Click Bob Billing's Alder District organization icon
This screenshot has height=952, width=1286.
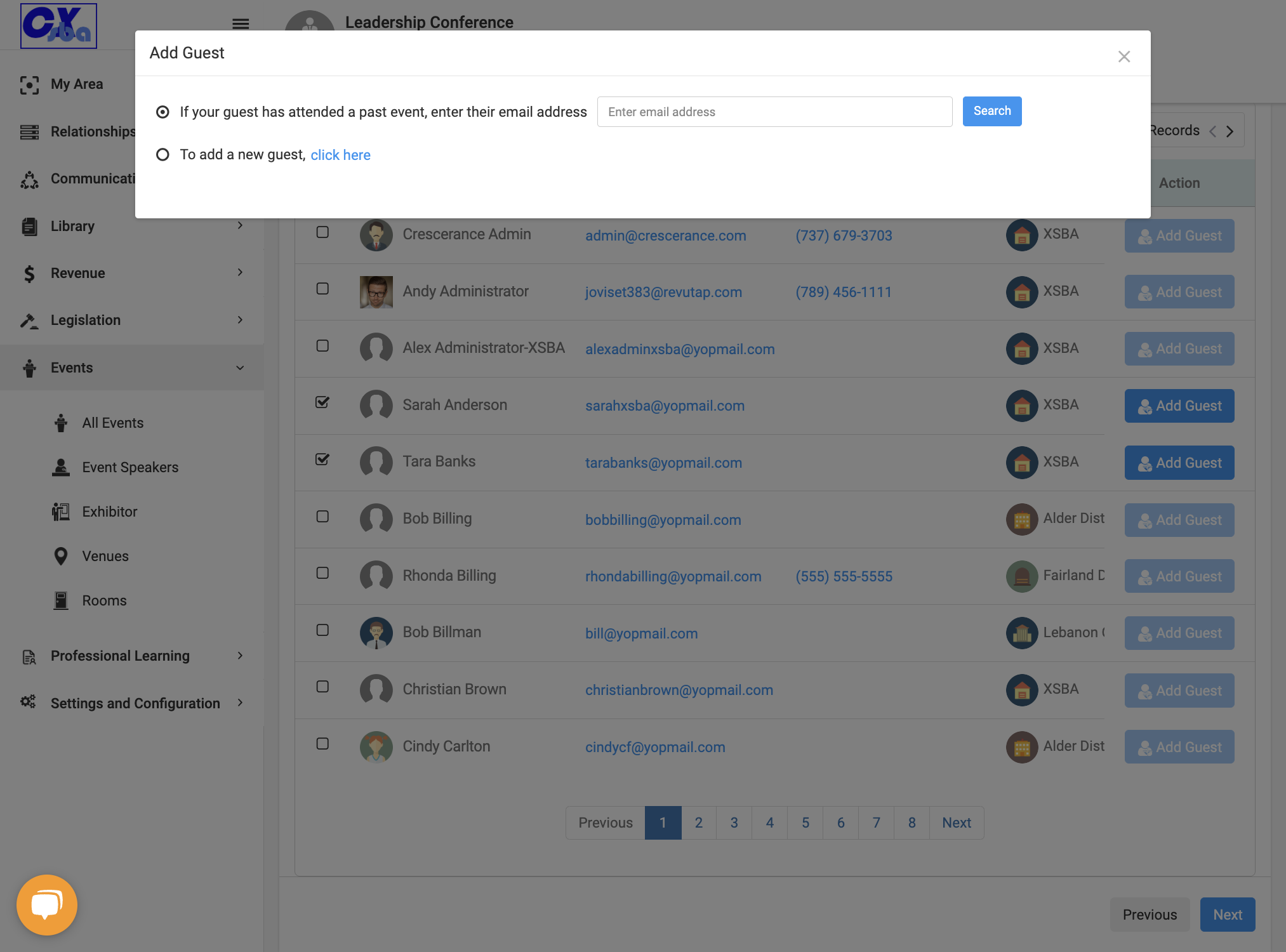click(1022, 519)
